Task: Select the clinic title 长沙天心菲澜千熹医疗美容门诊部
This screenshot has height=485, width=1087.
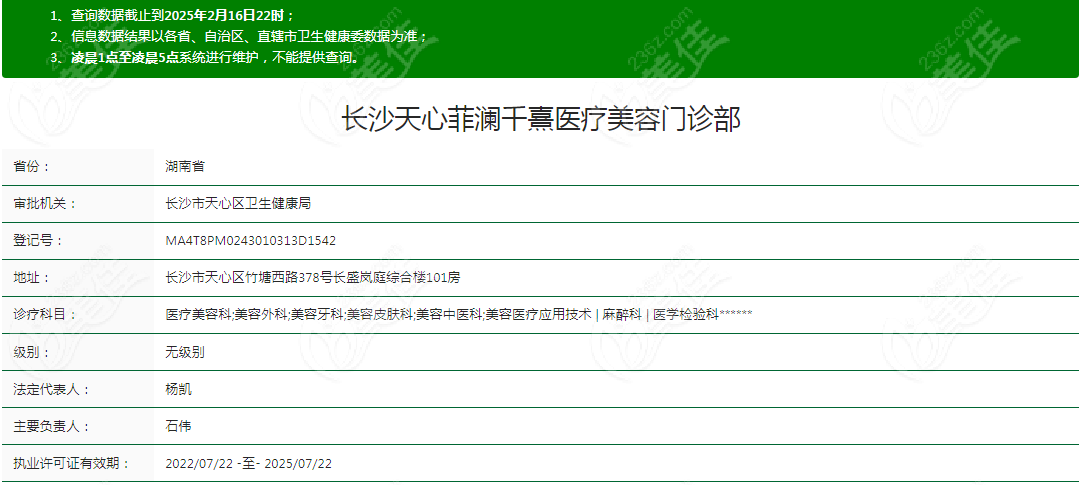Action: click(x=541, y=120)
